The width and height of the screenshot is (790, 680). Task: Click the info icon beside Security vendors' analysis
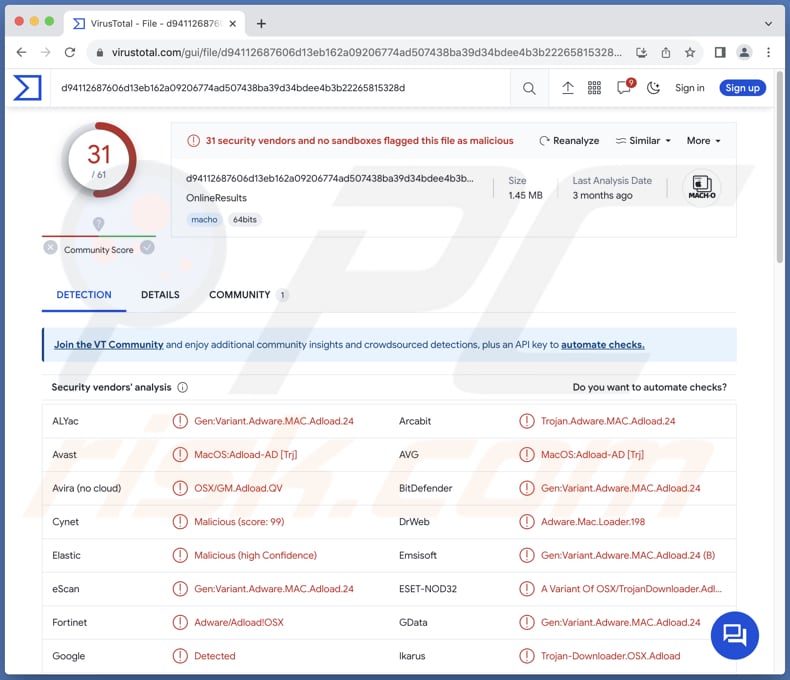pos(183,387)
